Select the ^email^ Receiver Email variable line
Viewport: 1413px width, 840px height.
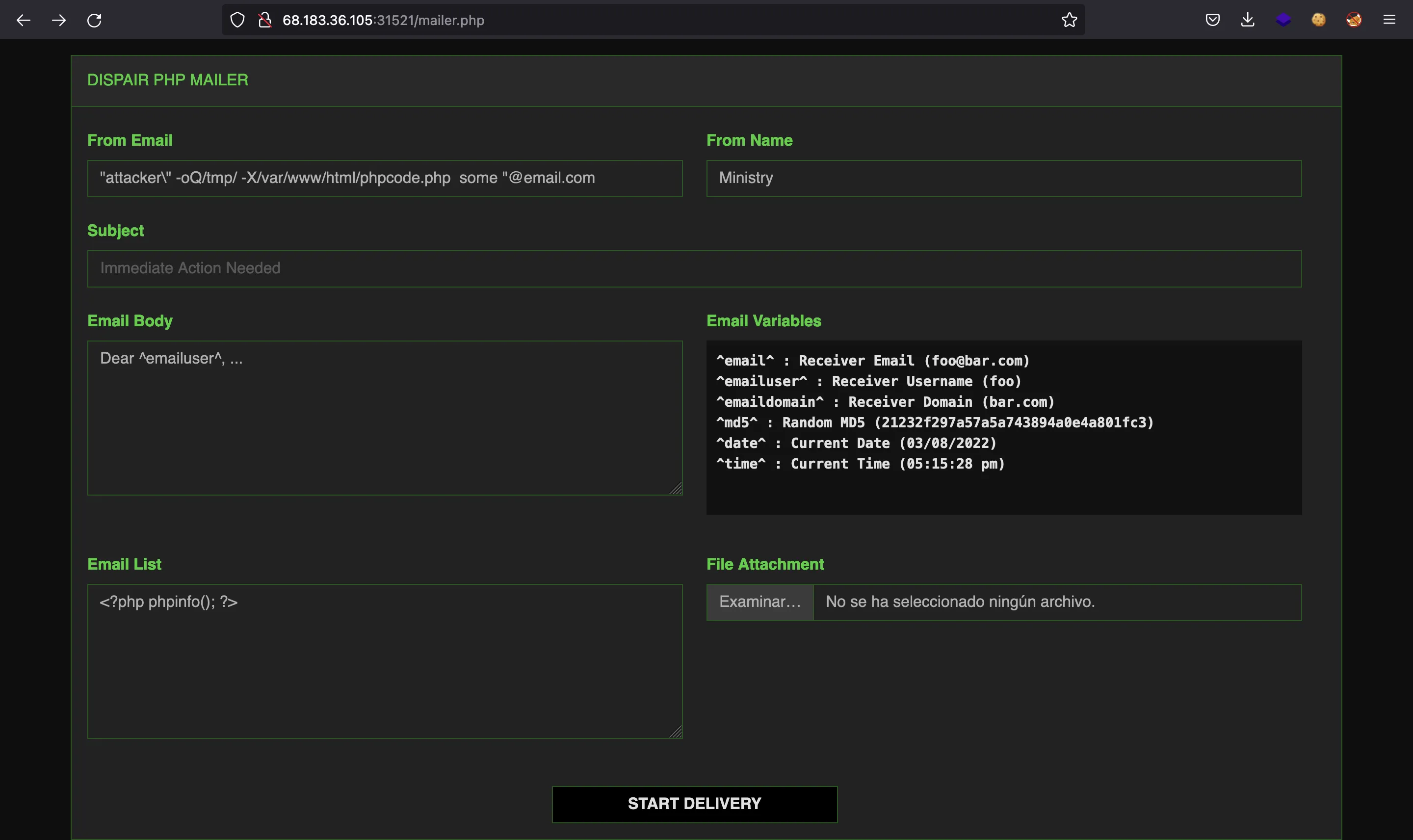[x=873, y=361]
